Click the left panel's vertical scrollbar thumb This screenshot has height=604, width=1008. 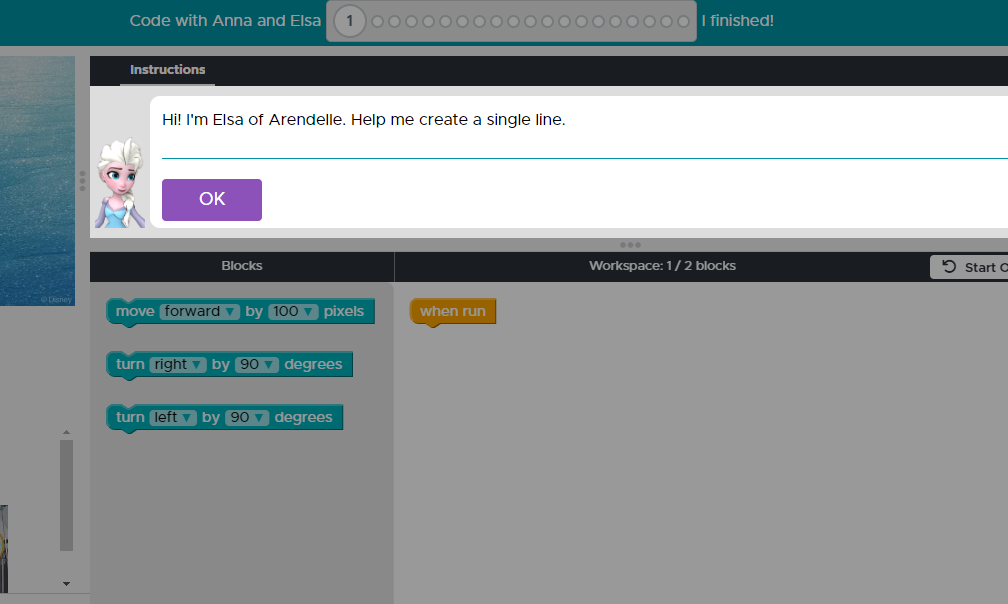pyautogui.click(x=67, y=495)
